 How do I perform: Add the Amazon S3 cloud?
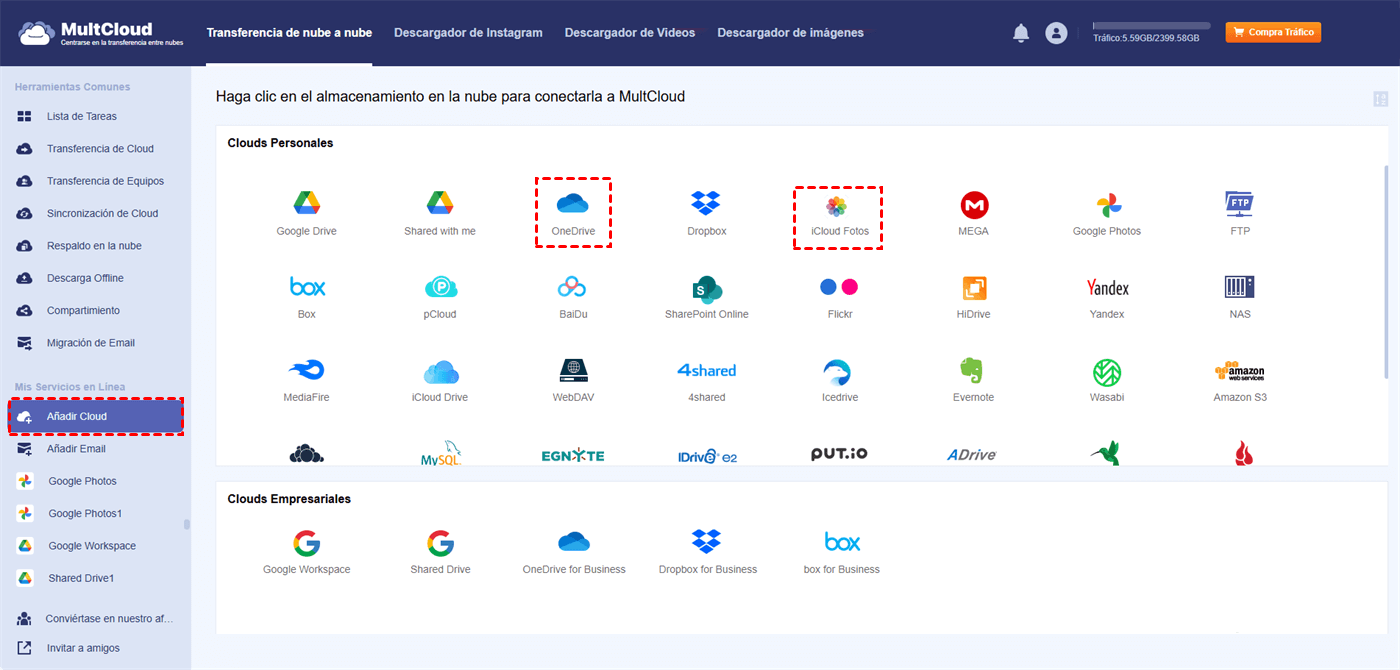(x=1240, y=371)
